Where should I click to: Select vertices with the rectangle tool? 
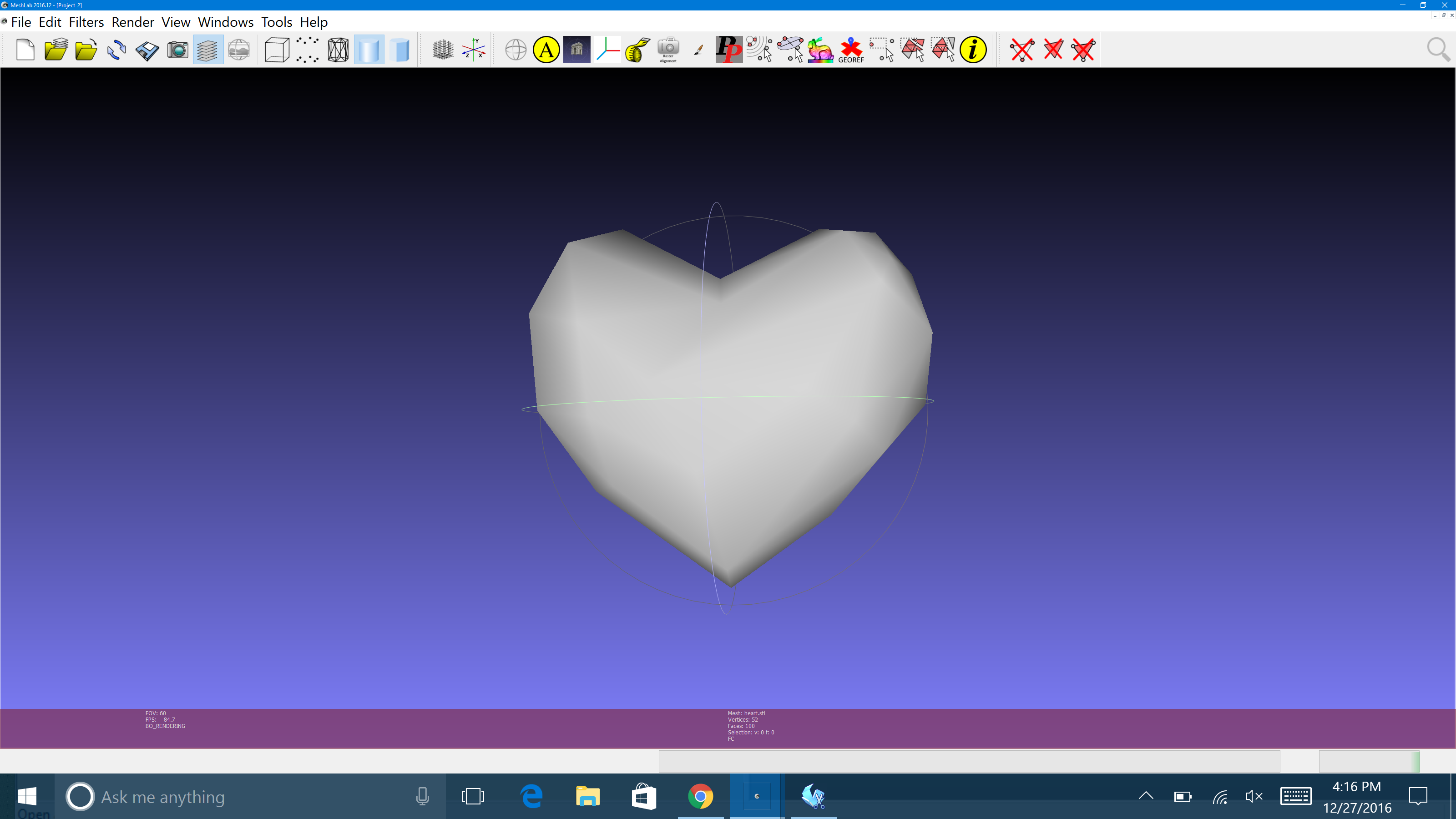(882, 50)
